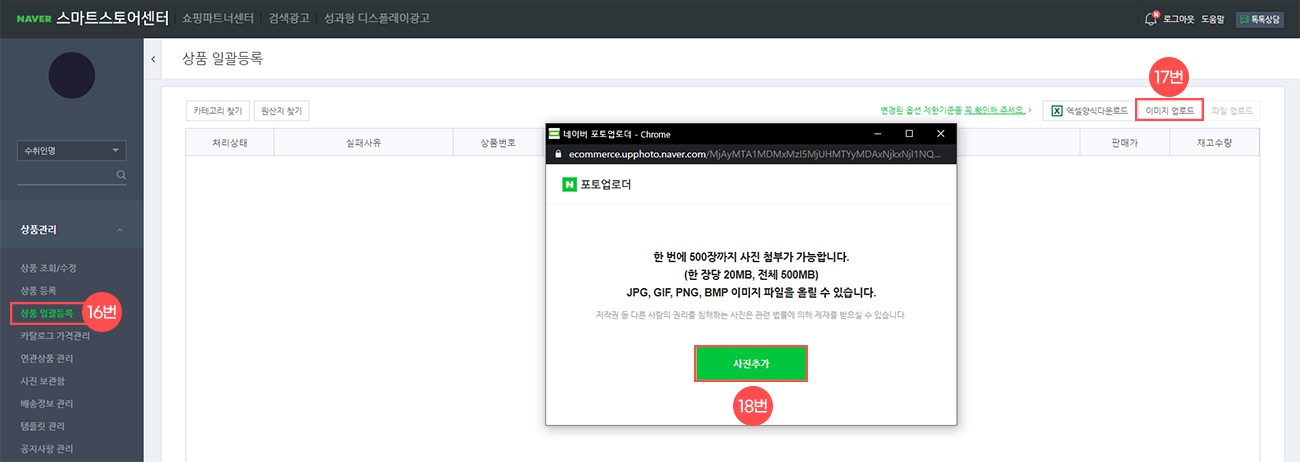Click the sidebar search input field
The image size is (1300, 462).
click(65, 175)
